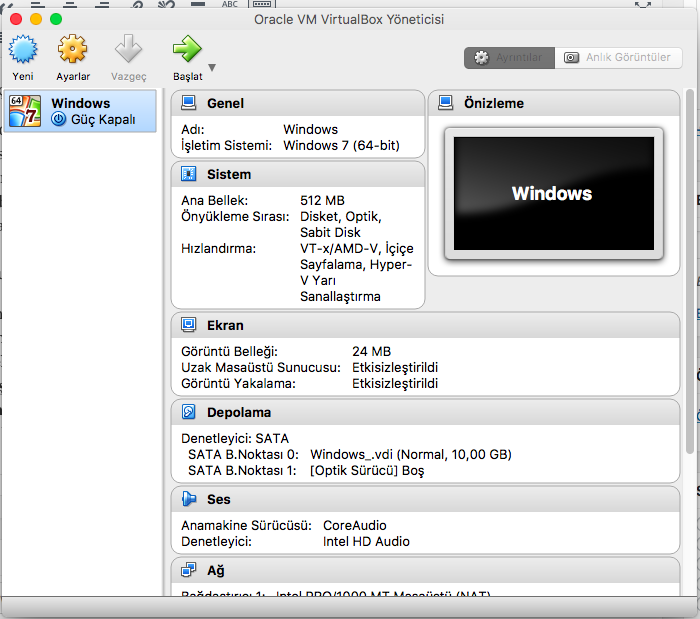The width and height of the screenshot is (700, 619).
Task: Click the Depolama disk icon
Action: pyautogui.click(x=188, y=412)
